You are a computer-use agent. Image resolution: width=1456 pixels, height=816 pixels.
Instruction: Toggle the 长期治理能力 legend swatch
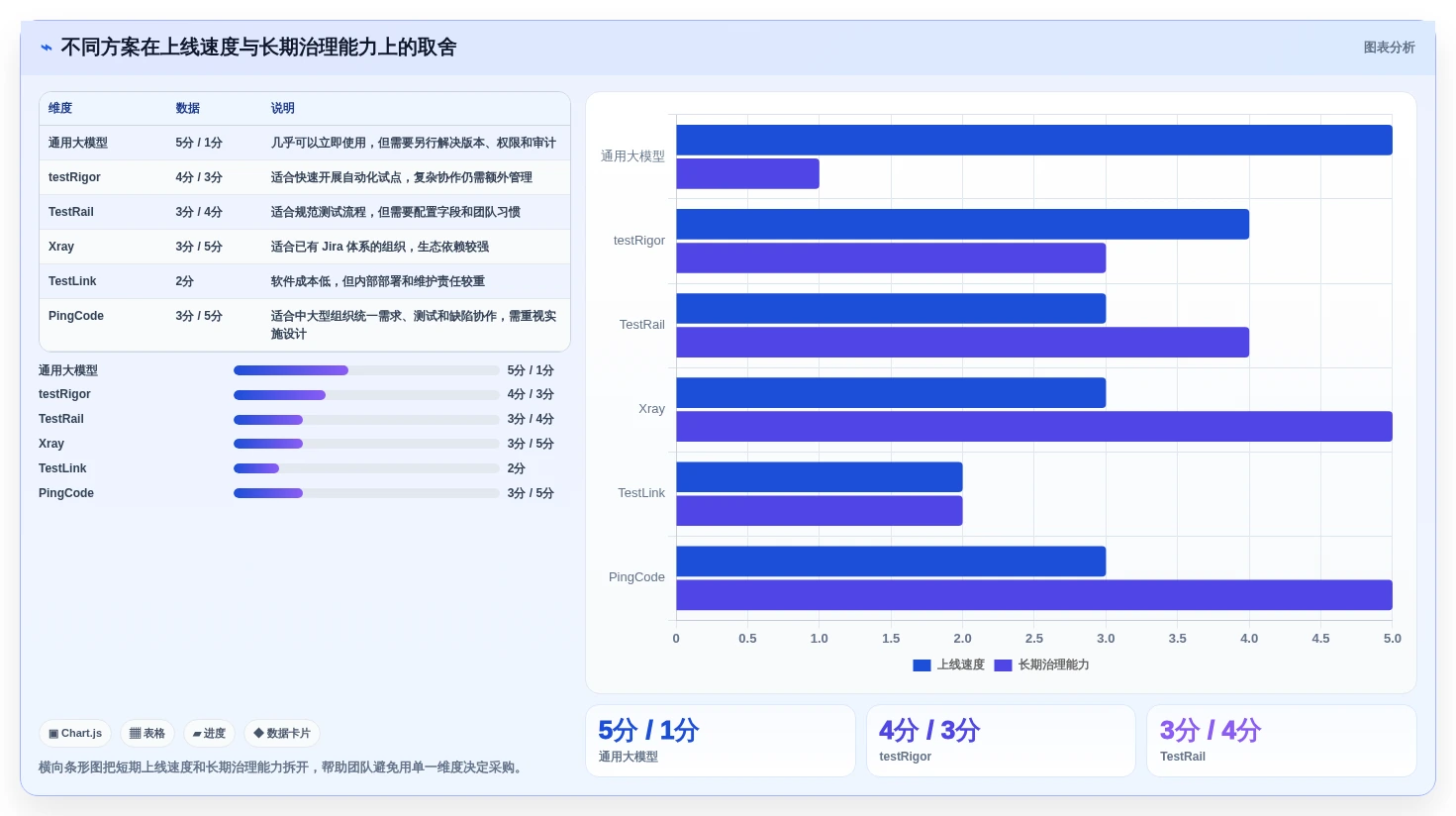coord(1003,665)
